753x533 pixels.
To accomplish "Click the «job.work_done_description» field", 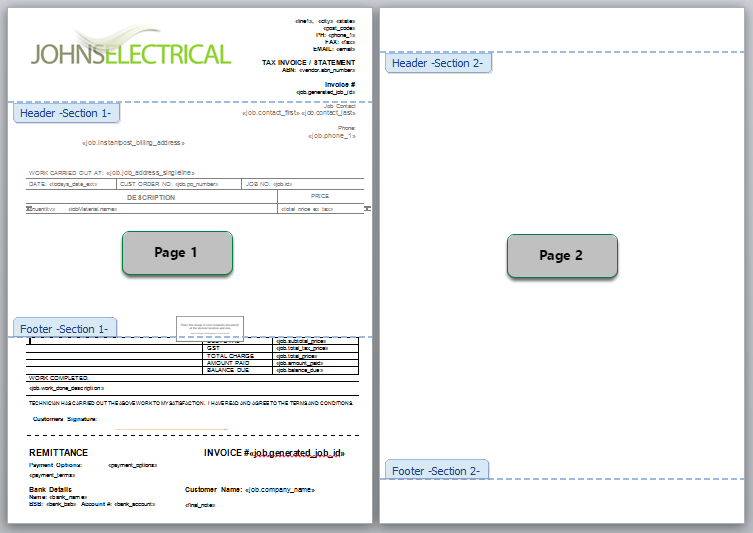I will click(x=66, y=388).
